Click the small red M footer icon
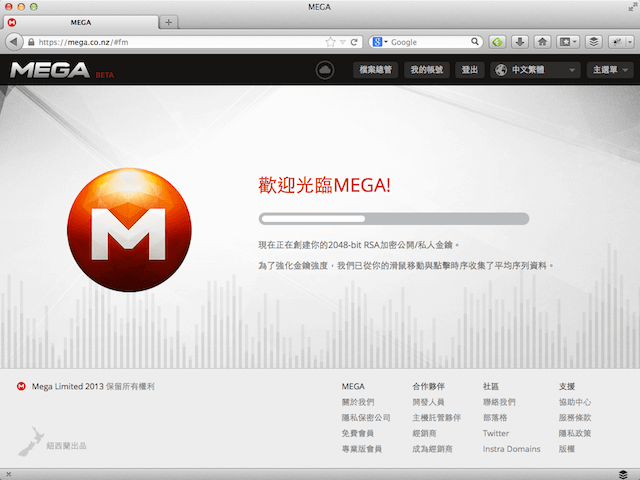 pos(21,386)
